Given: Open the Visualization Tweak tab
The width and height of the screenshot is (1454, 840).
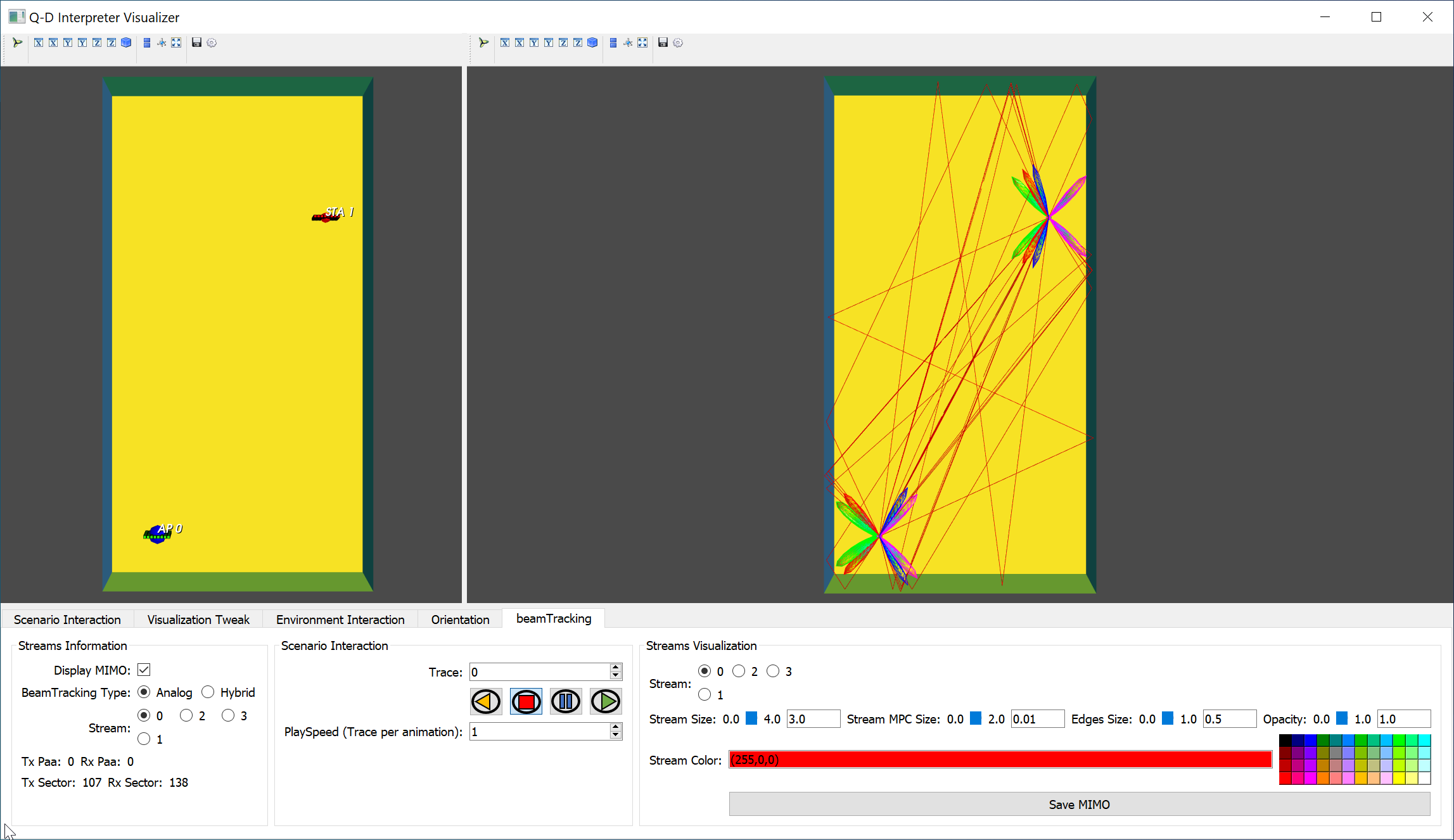Looking at the screenshot, I should [x=198, y=619].
